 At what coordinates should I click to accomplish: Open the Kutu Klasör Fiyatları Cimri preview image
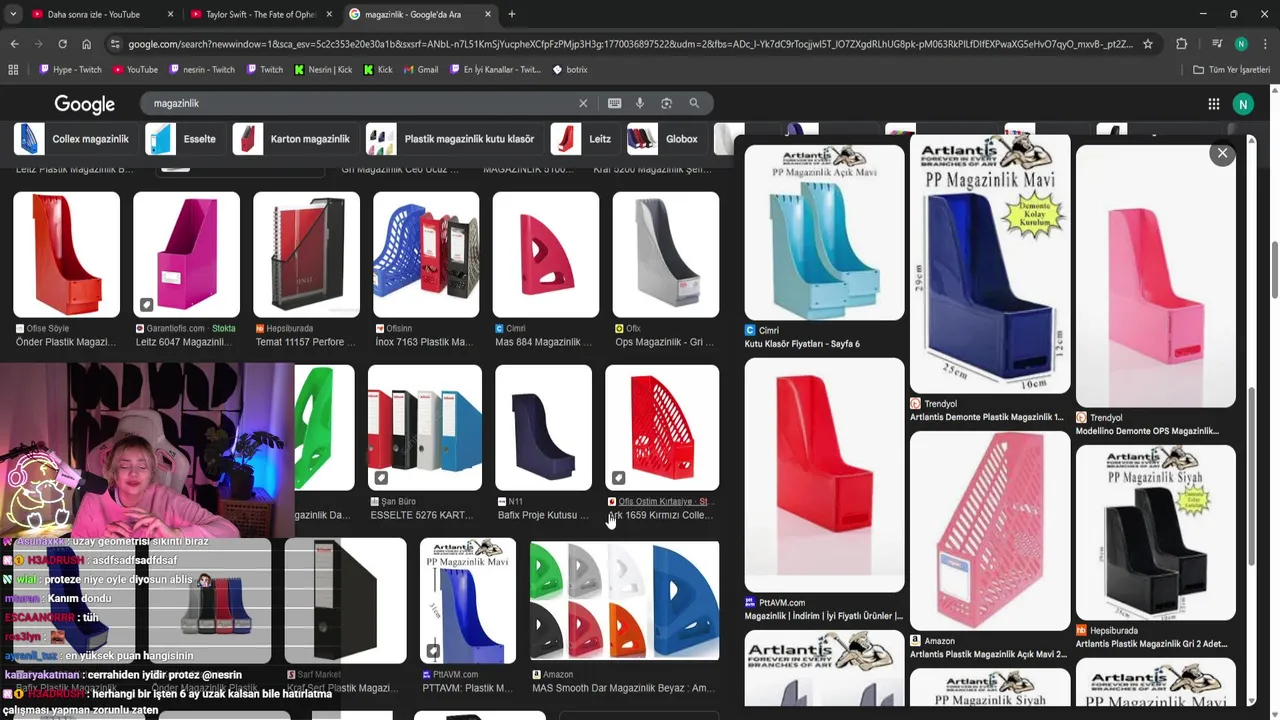click(825, 232)
